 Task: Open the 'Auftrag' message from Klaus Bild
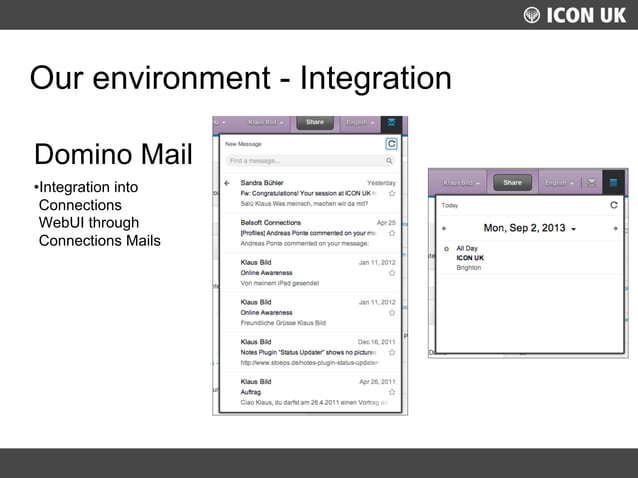point(310,392)
